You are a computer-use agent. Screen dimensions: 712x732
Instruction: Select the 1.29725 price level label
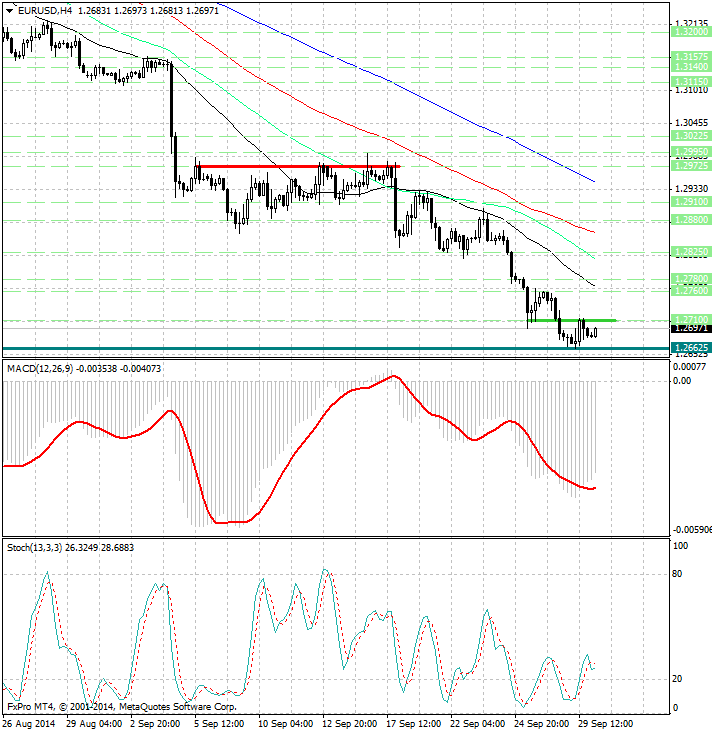[x=691, y=166]
